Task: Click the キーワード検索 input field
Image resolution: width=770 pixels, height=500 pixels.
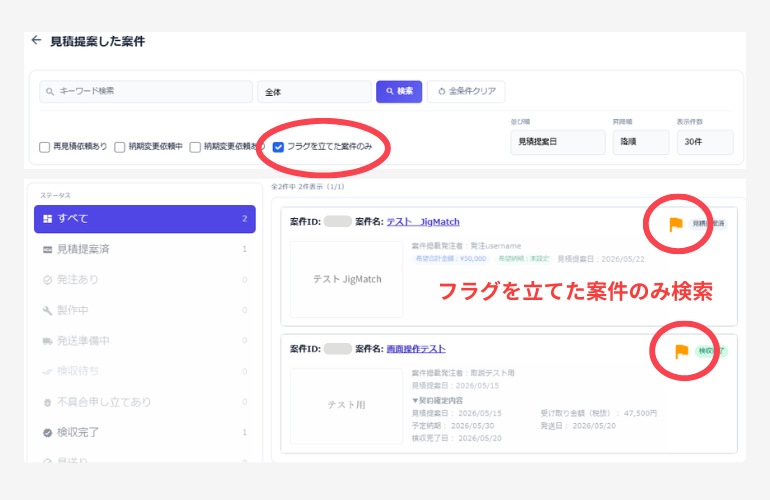Action: pos(146,91)
